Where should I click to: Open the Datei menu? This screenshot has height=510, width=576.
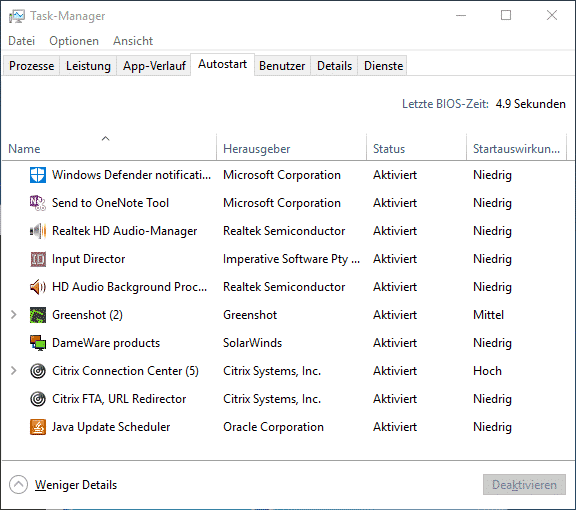22,41
